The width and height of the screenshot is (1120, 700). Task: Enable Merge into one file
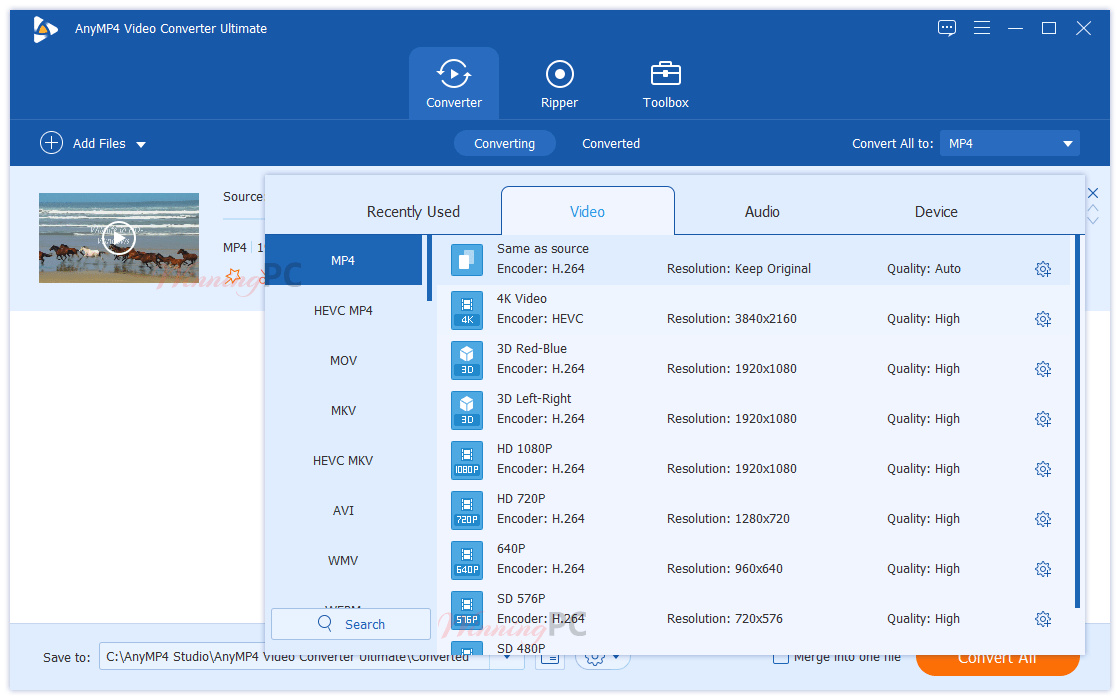[780, 656]
